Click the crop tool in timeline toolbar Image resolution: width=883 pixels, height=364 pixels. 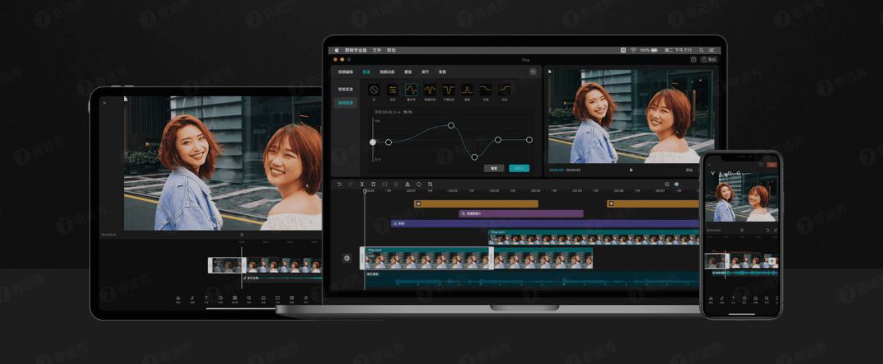[430, 184]
